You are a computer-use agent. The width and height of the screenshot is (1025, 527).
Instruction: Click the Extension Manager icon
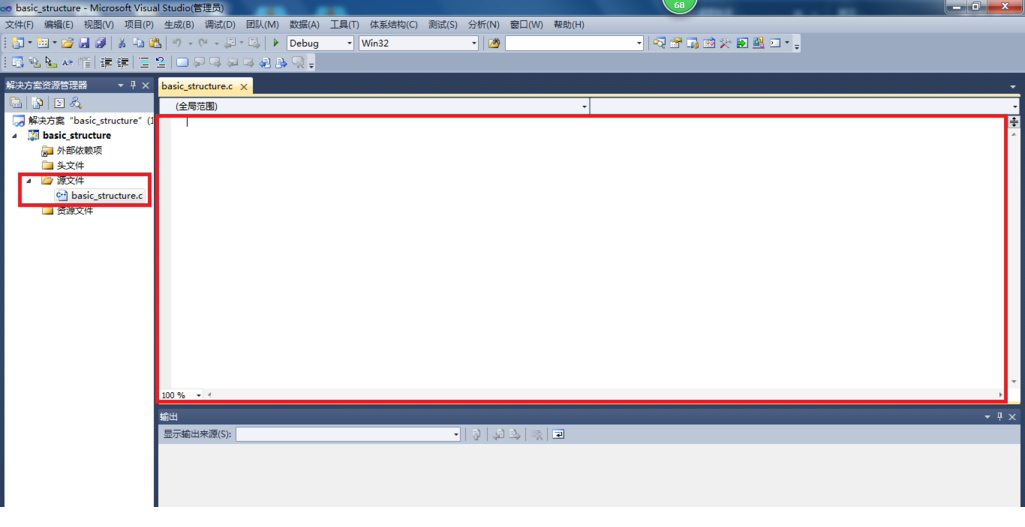(x=758, y=43)
